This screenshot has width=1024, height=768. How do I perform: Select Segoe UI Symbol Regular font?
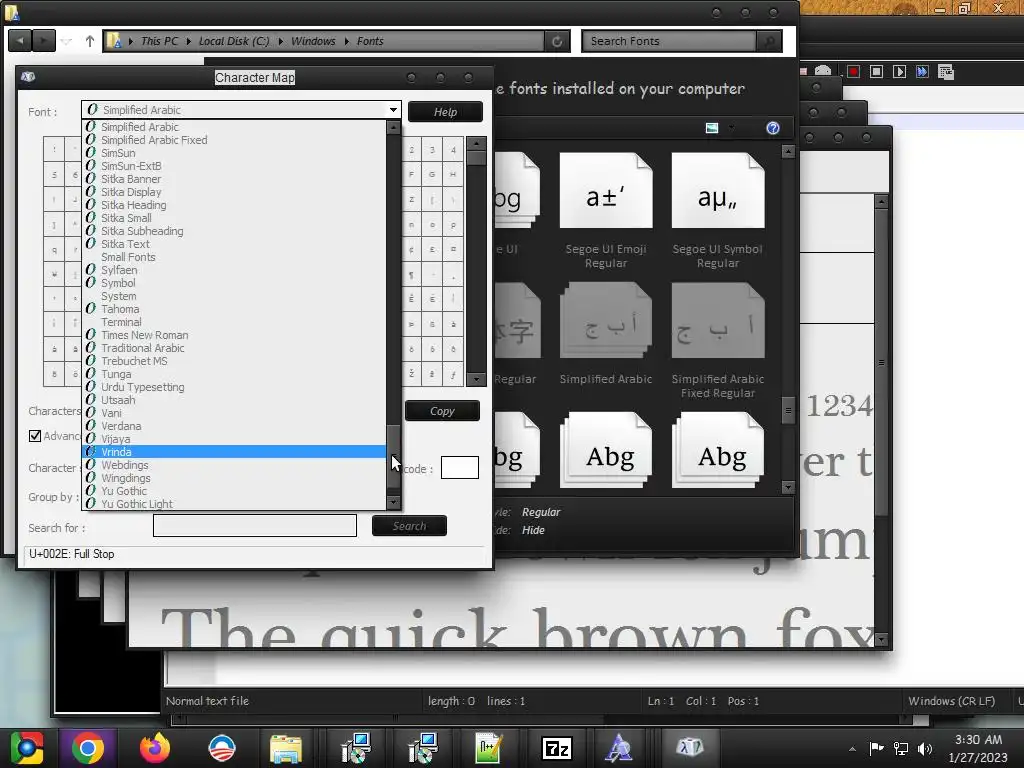point(717,210)
